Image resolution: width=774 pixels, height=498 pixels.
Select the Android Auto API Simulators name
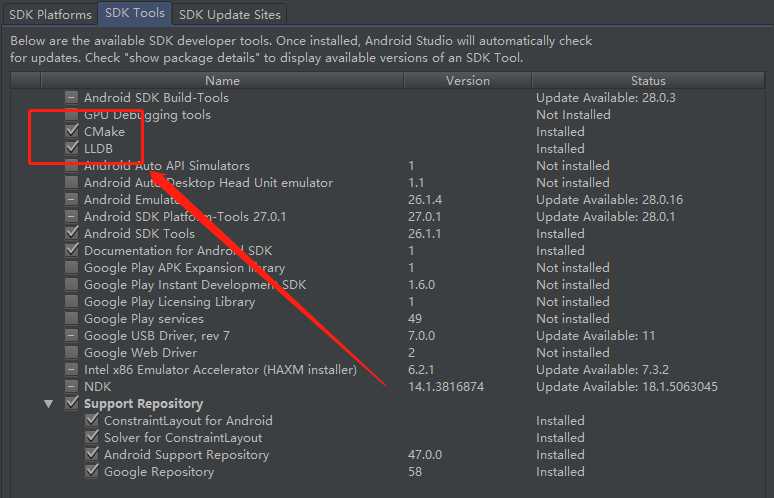167,166
